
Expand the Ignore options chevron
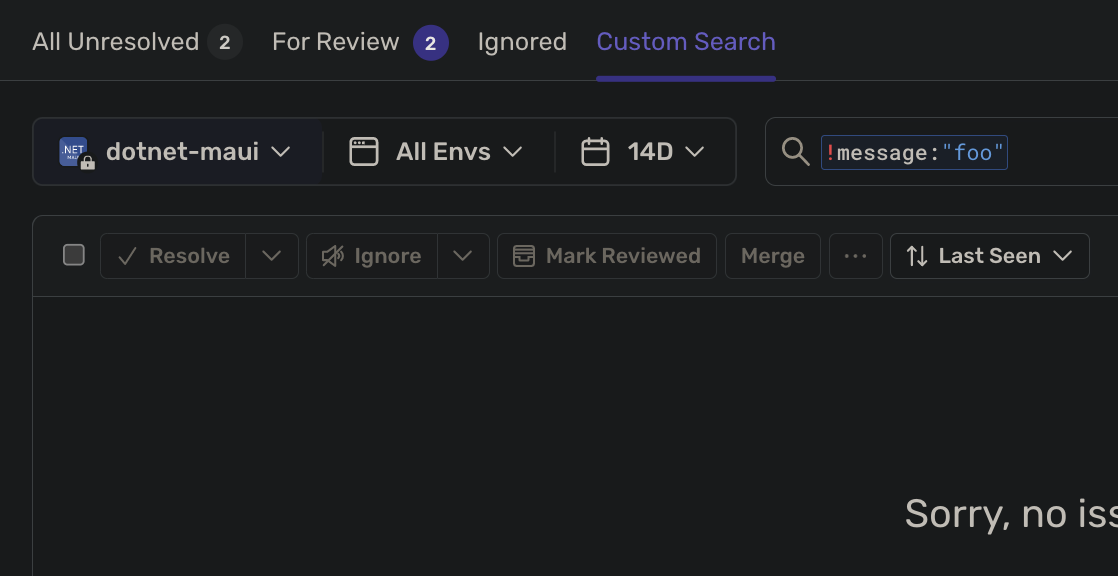(463, 255)
